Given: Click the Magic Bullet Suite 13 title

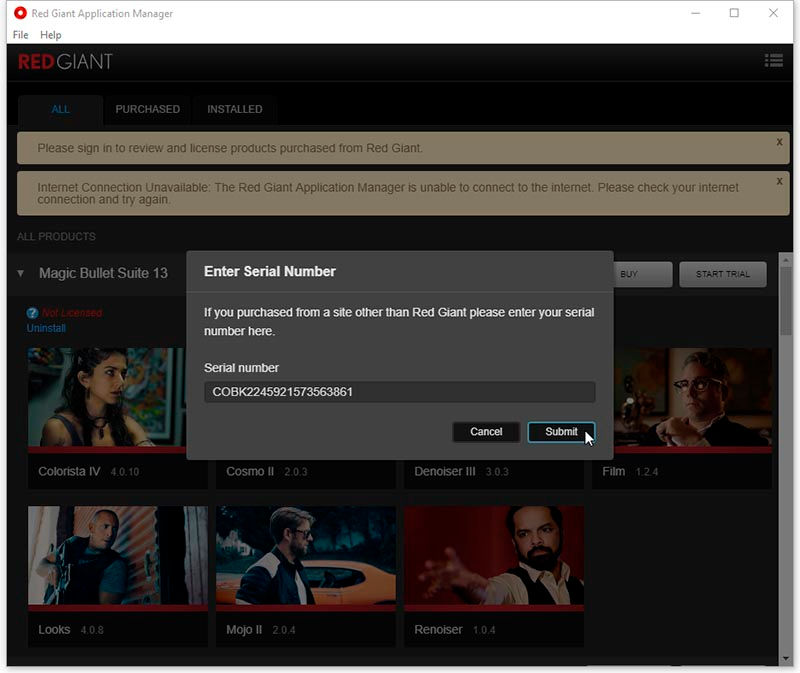Looking at the screenshot, I should [103, 273].
